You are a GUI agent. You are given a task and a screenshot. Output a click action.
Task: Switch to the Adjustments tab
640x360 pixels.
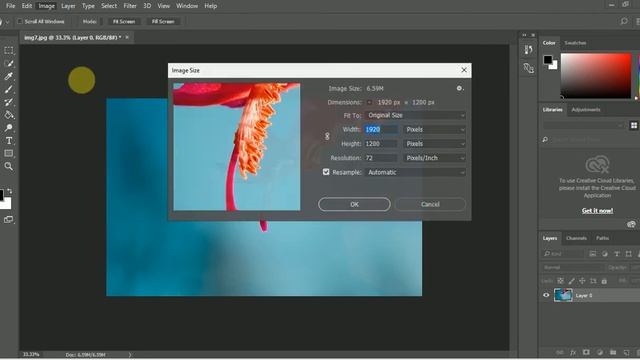coord(586,109)
